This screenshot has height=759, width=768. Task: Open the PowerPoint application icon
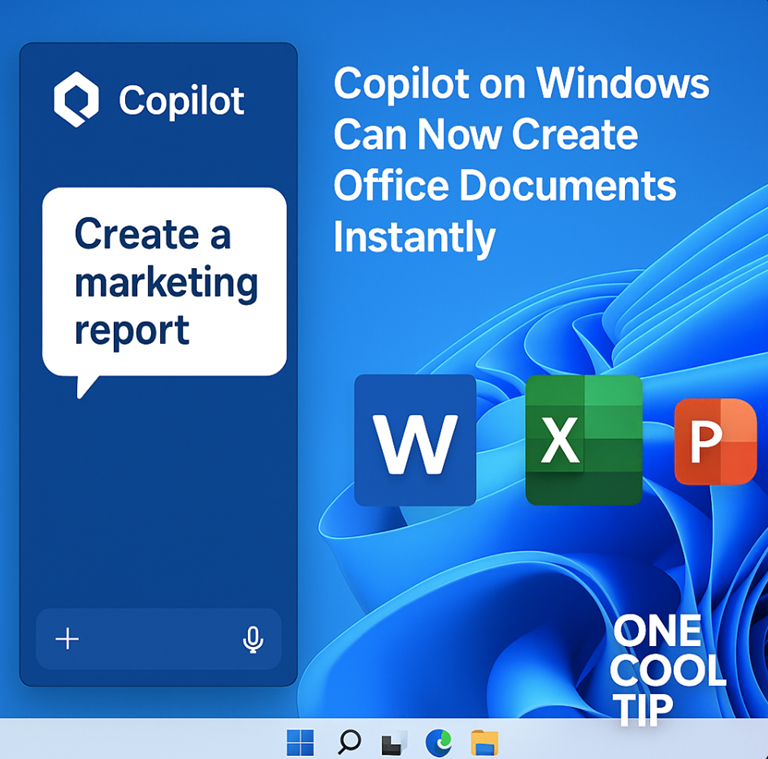[x=715, y=441]
